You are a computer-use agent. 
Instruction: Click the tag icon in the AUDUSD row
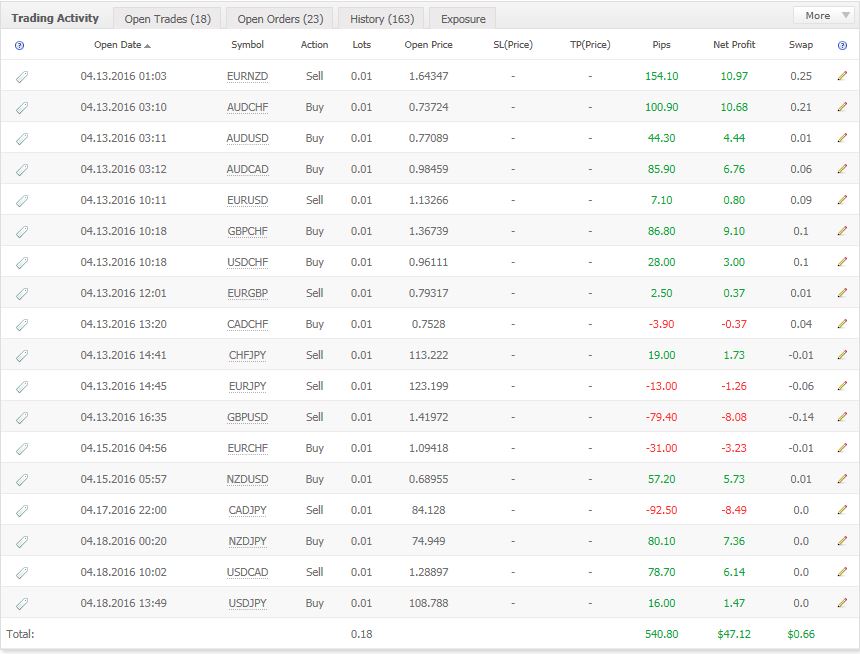point(22,139)
